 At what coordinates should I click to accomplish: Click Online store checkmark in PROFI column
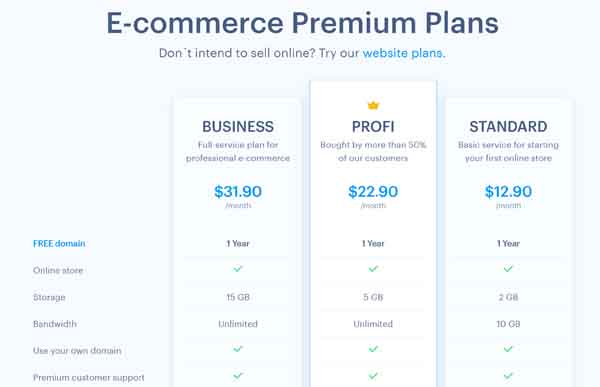point(373,269)
